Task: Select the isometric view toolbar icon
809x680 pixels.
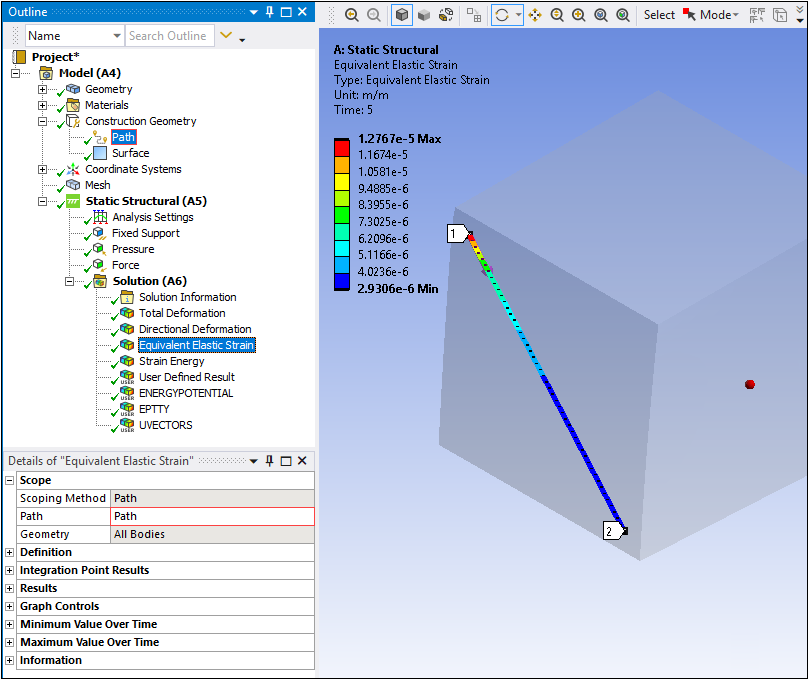Action: click(403, 15)
